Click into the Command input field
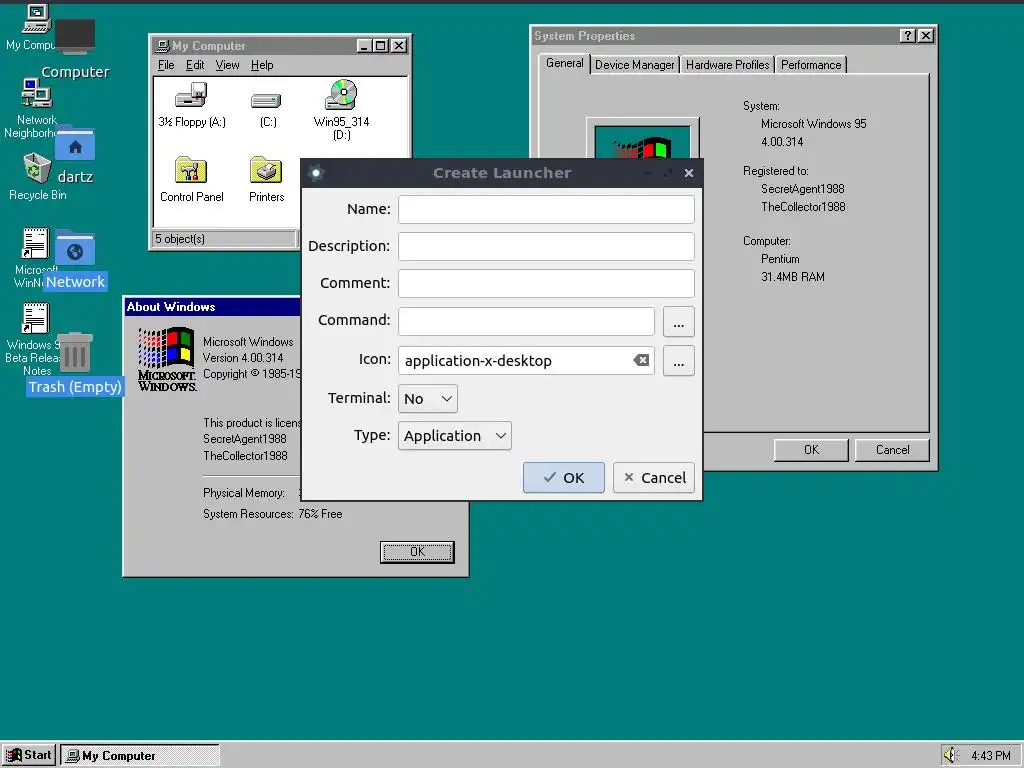This screenshot has width=1024, height=768. (x=526, y=321)
